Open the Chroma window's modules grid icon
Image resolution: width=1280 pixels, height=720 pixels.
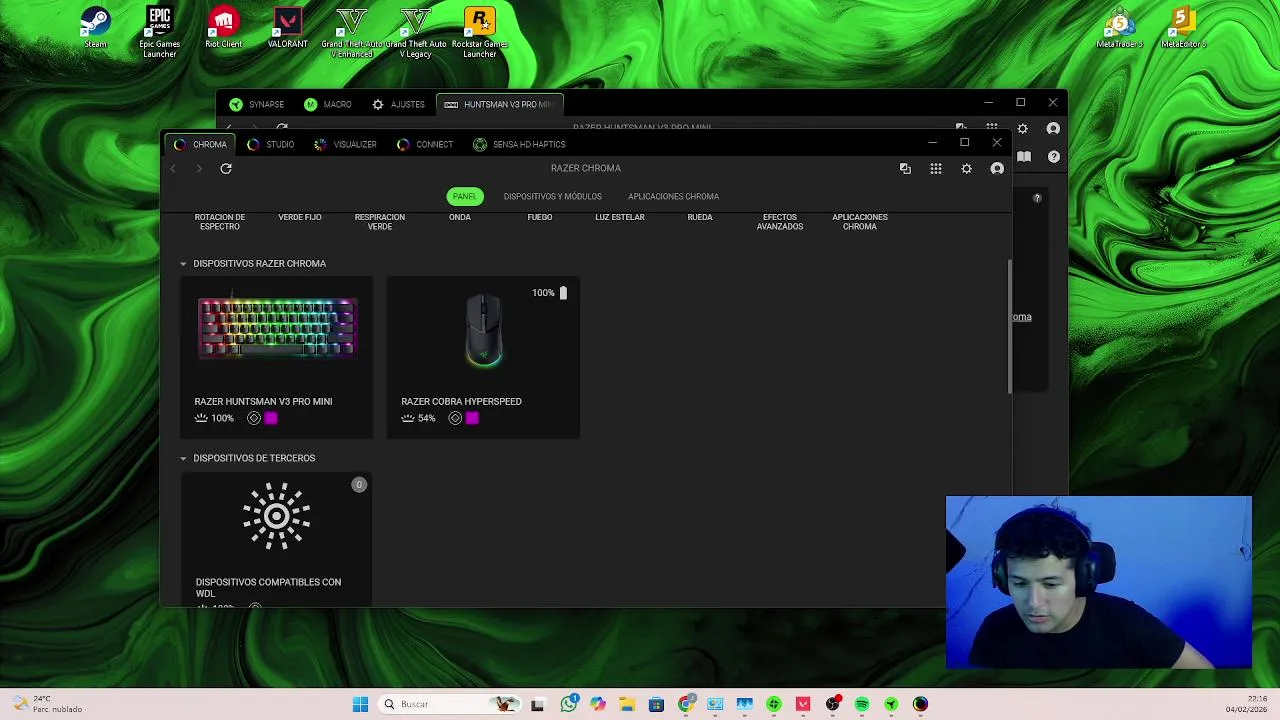(936, 169)
